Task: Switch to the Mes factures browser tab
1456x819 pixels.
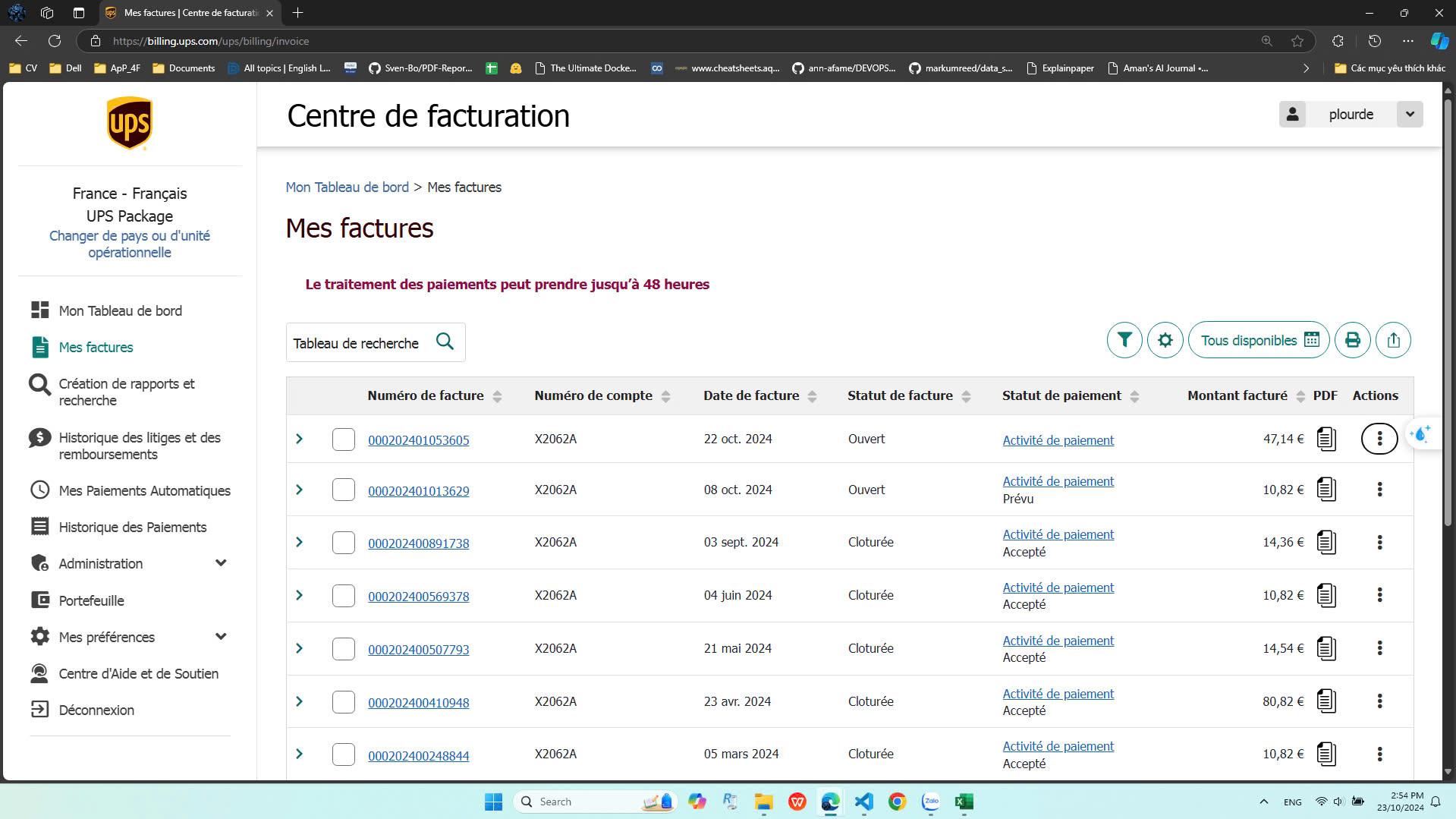Action: pyautogui.click(x=186, y=12)
